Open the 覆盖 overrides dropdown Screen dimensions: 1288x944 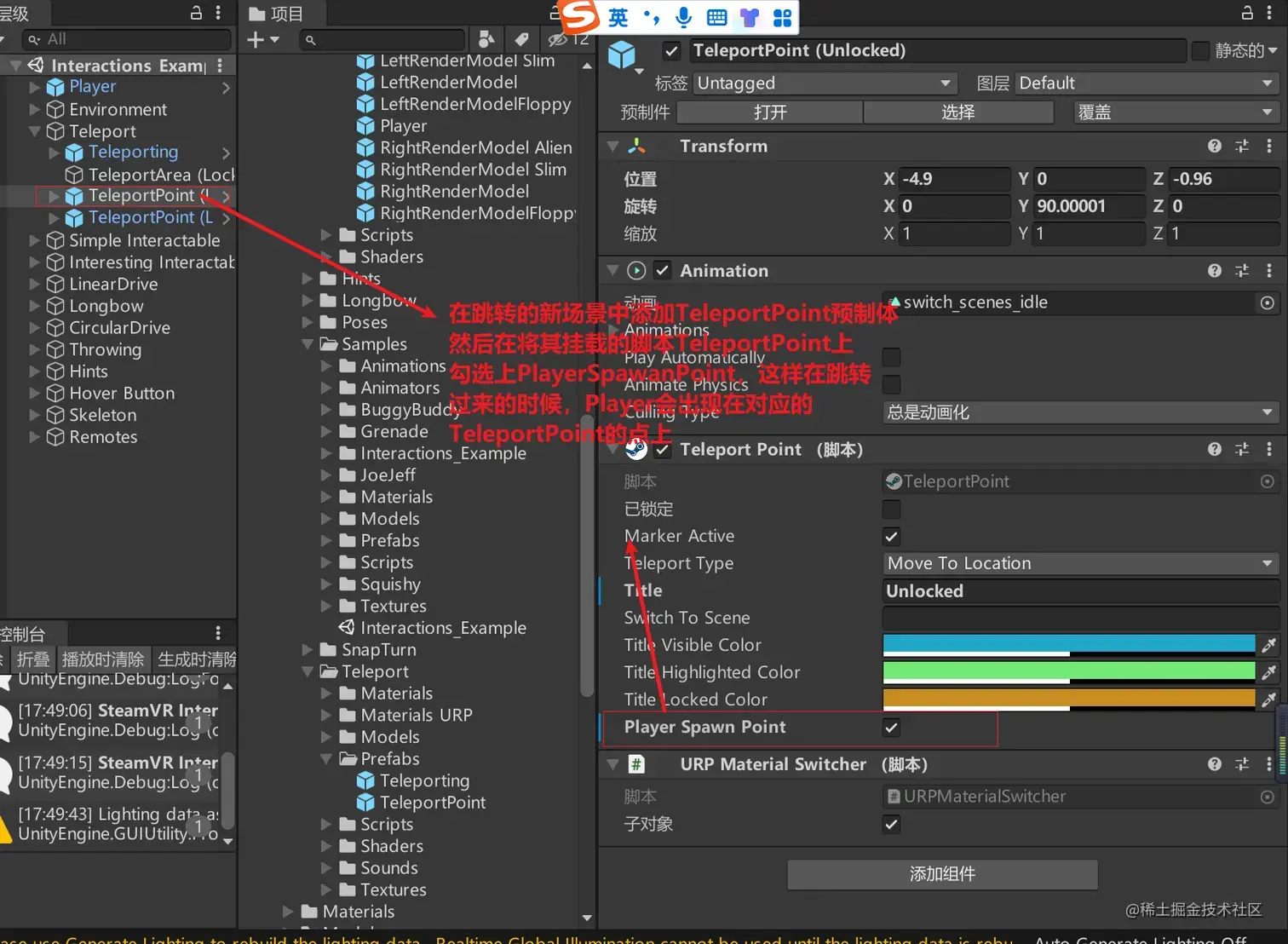pyautogui.click(x=1176, y=112)
